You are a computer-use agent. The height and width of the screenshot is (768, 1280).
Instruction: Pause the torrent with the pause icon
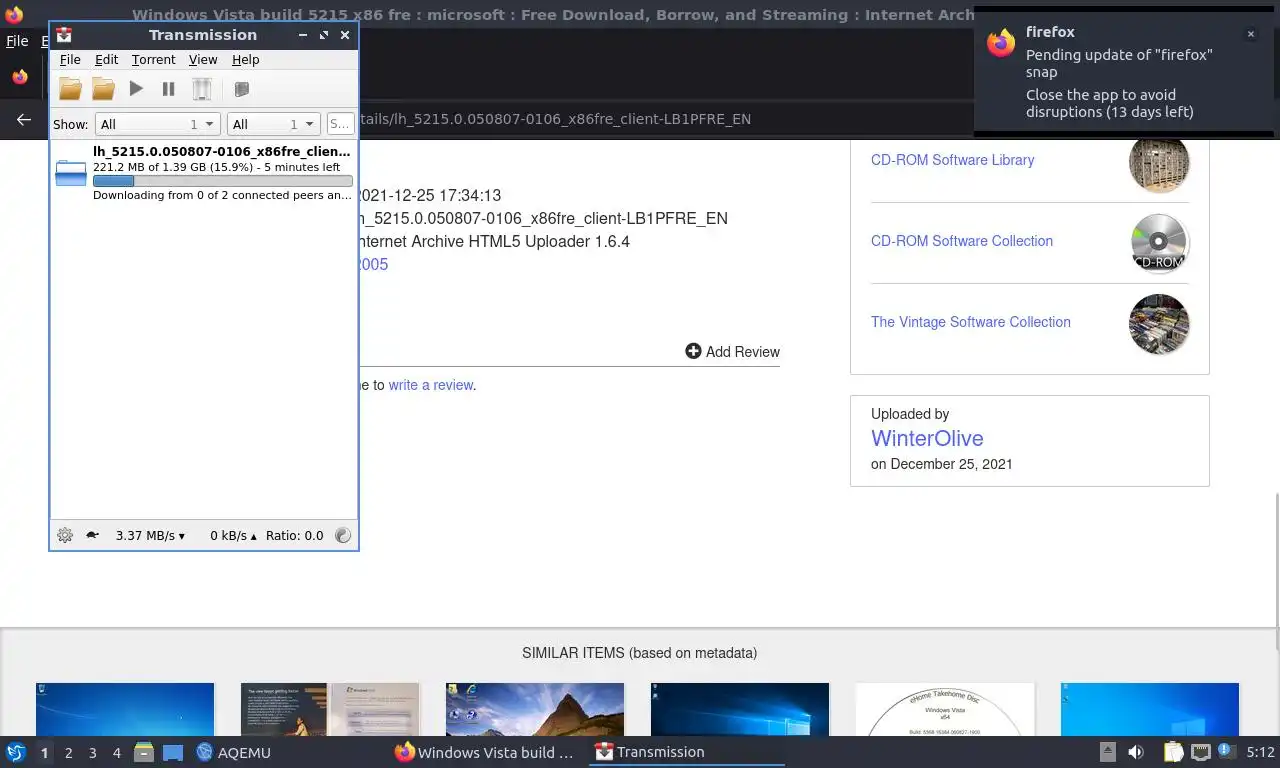[x=168, y=89]
